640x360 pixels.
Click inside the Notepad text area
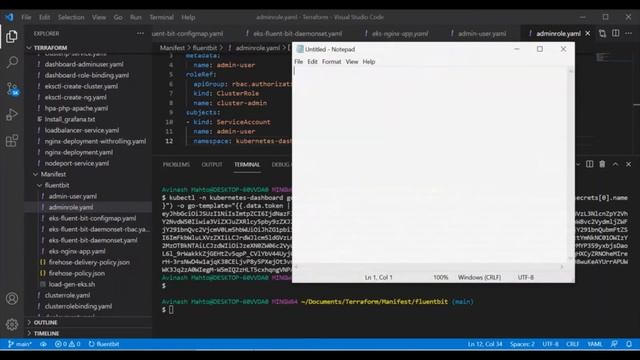pos(430,165)
